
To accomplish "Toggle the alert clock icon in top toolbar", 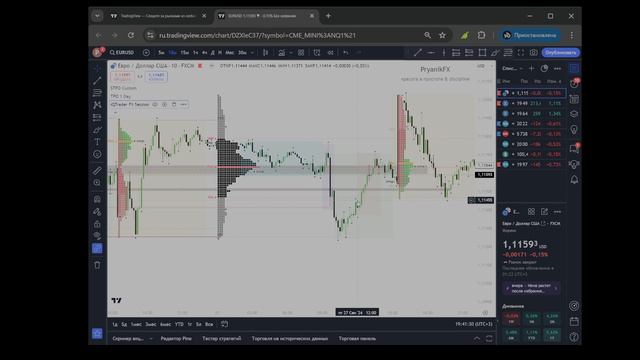I will click(317, 53).
